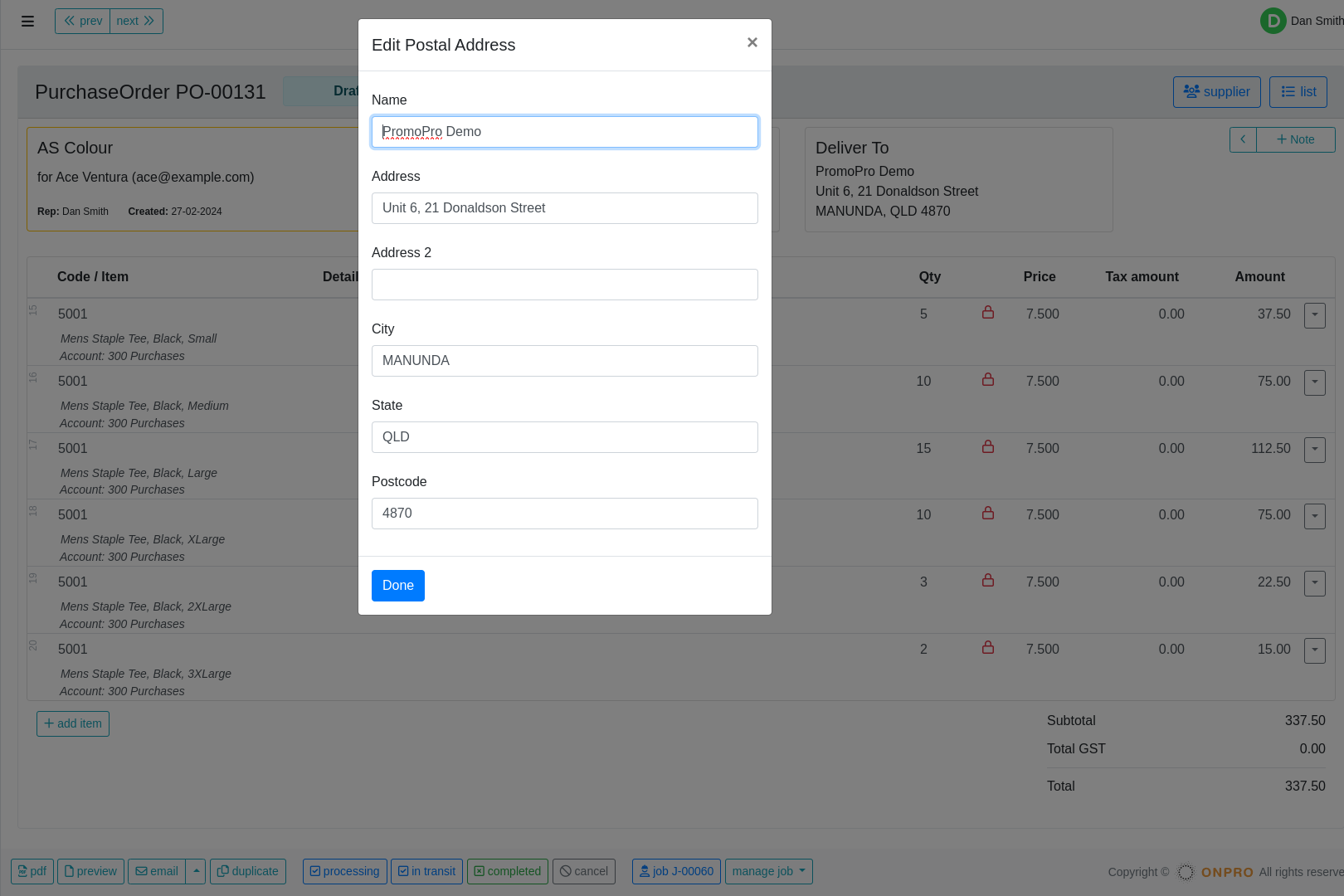Click the add item button

click(x=73, y=723)
